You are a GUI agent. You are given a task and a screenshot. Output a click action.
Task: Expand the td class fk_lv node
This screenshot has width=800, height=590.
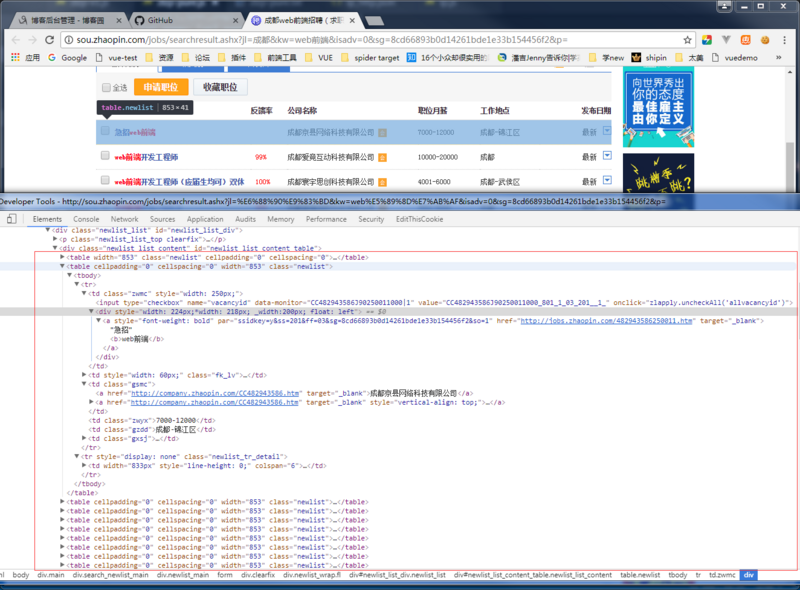click(x=84, y=375)
